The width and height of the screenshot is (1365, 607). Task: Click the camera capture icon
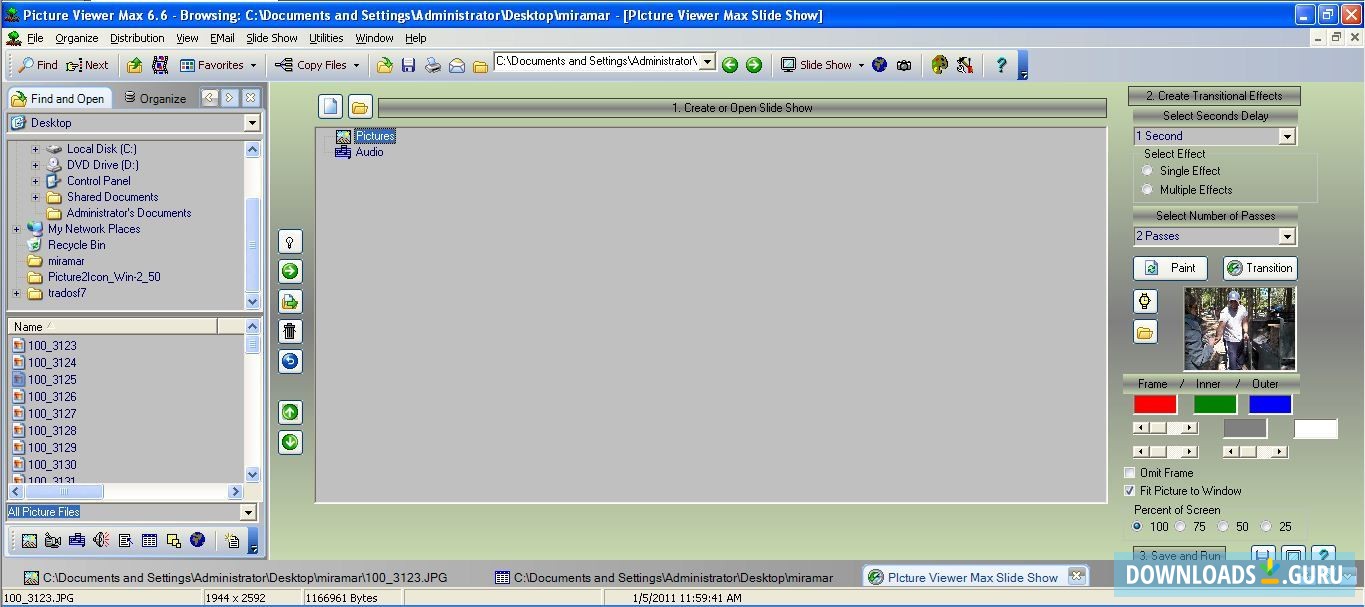904,64
